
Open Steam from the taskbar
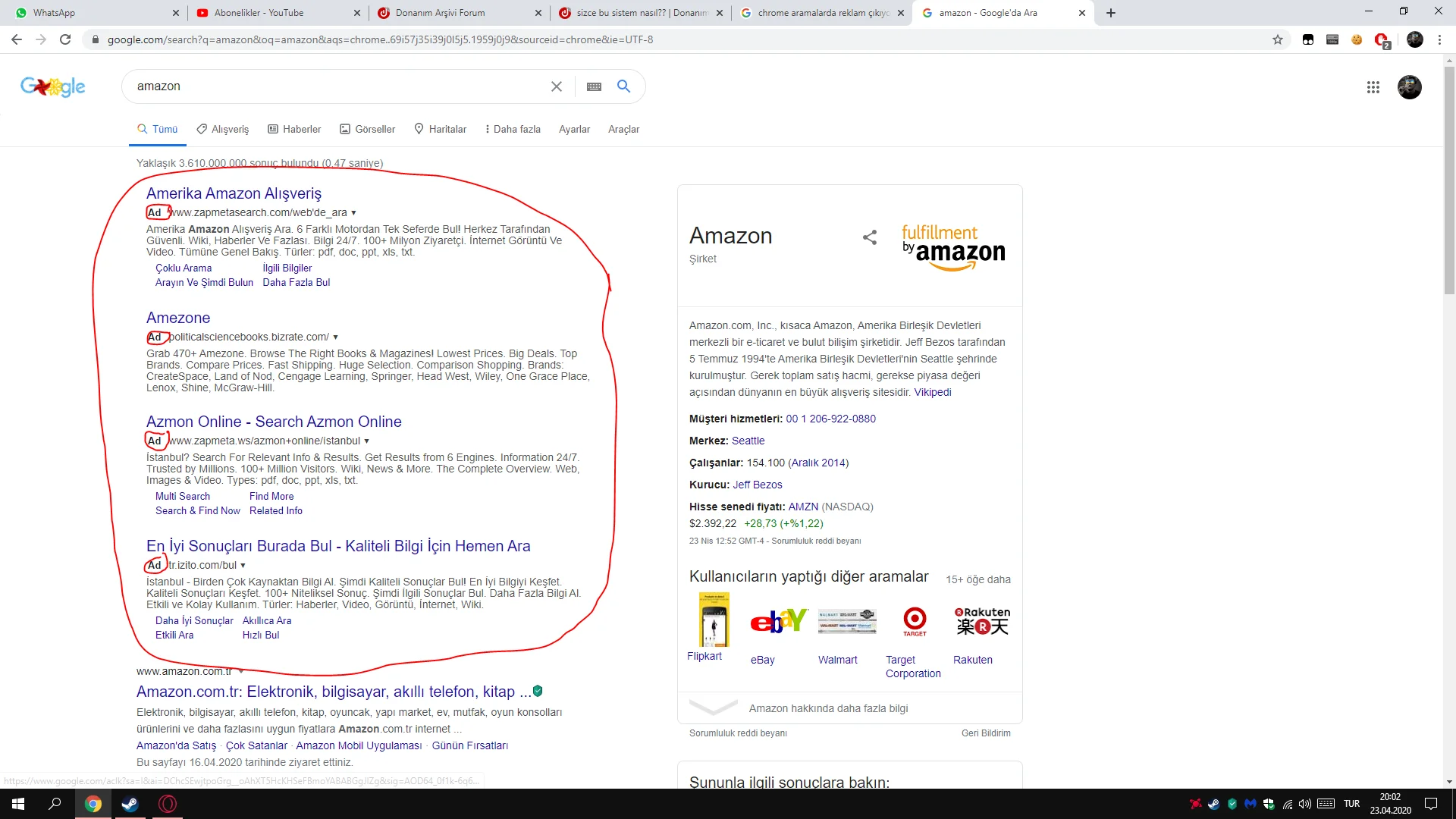coord(130,804)
